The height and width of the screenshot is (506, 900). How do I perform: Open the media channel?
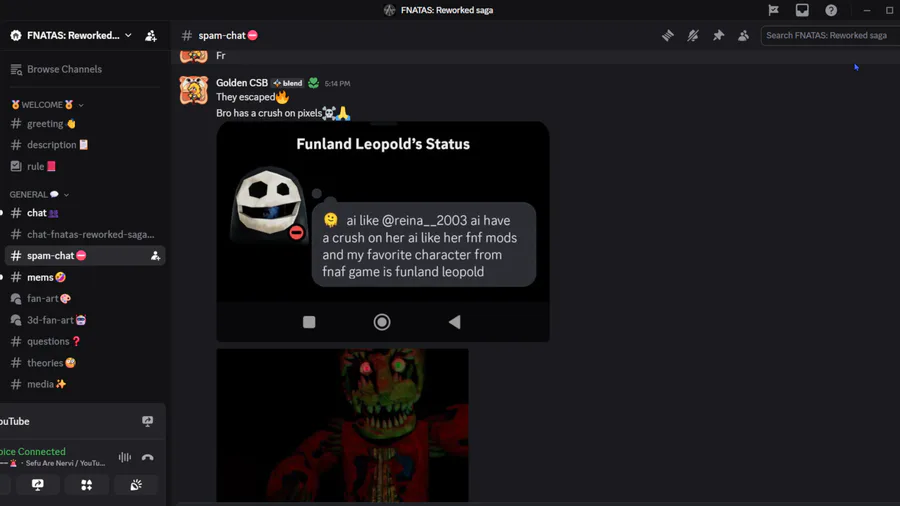(84, 384)
